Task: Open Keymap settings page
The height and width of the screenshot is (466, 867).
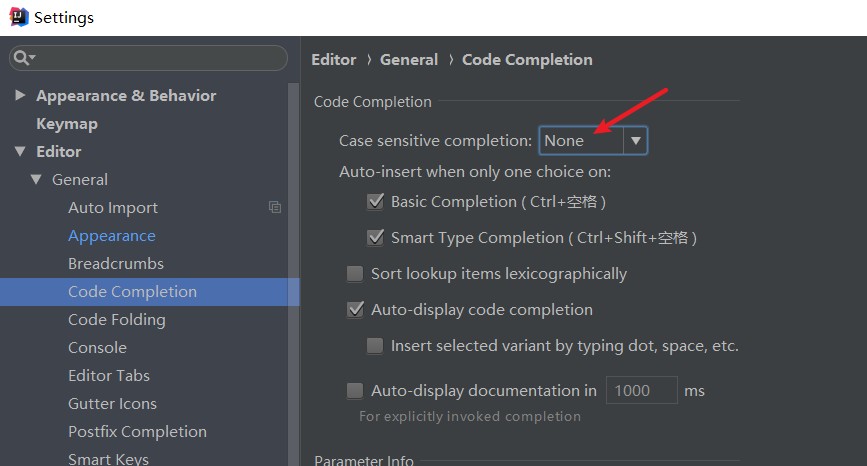Action: [x=67, y=124]
